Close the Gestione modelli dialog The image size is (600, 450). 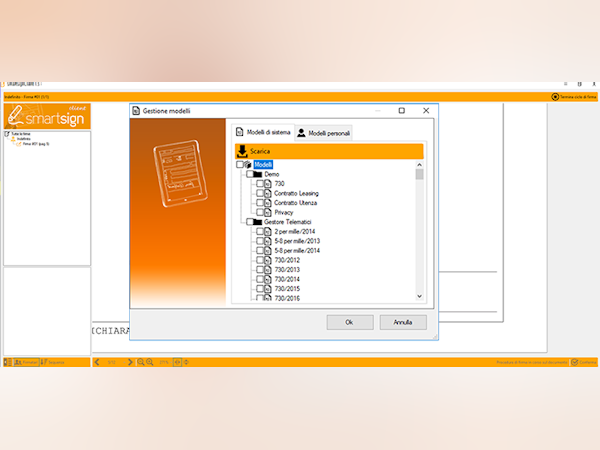(x=426, y=111)
